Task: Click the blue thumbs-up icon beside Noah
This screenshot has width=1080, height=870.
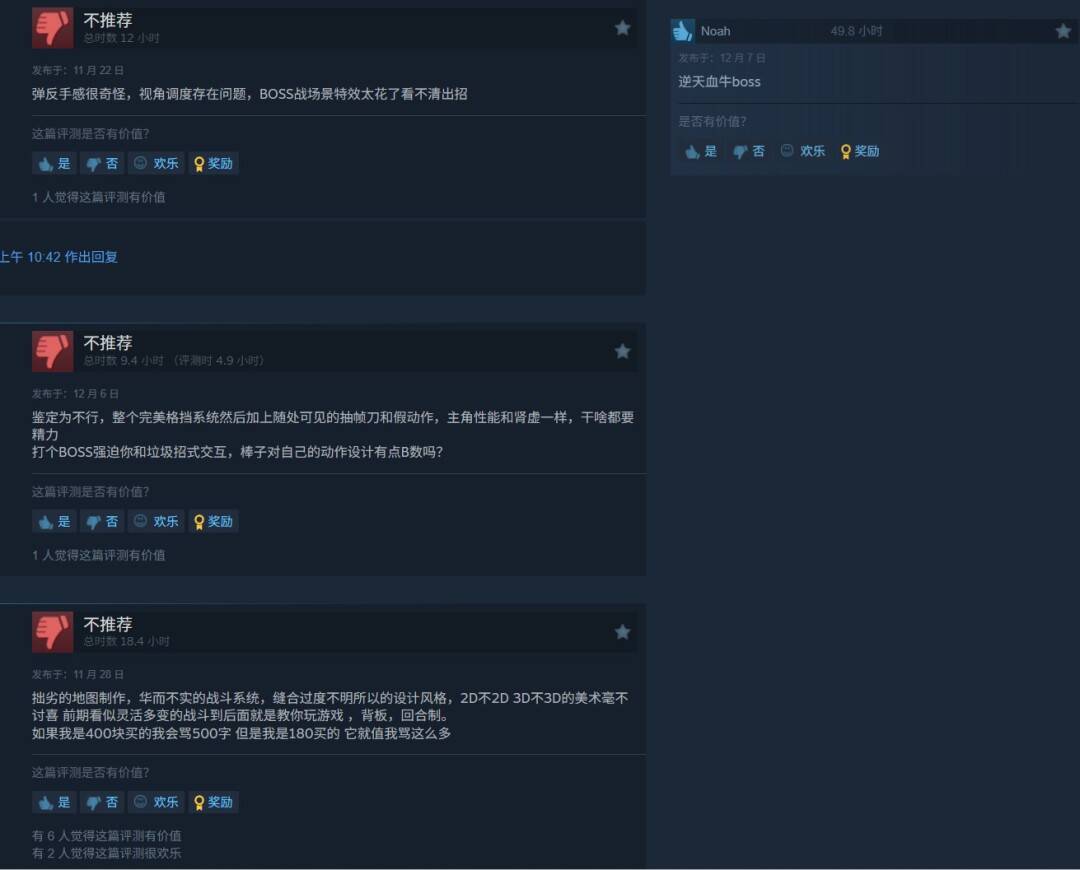Action: point(683,31)
